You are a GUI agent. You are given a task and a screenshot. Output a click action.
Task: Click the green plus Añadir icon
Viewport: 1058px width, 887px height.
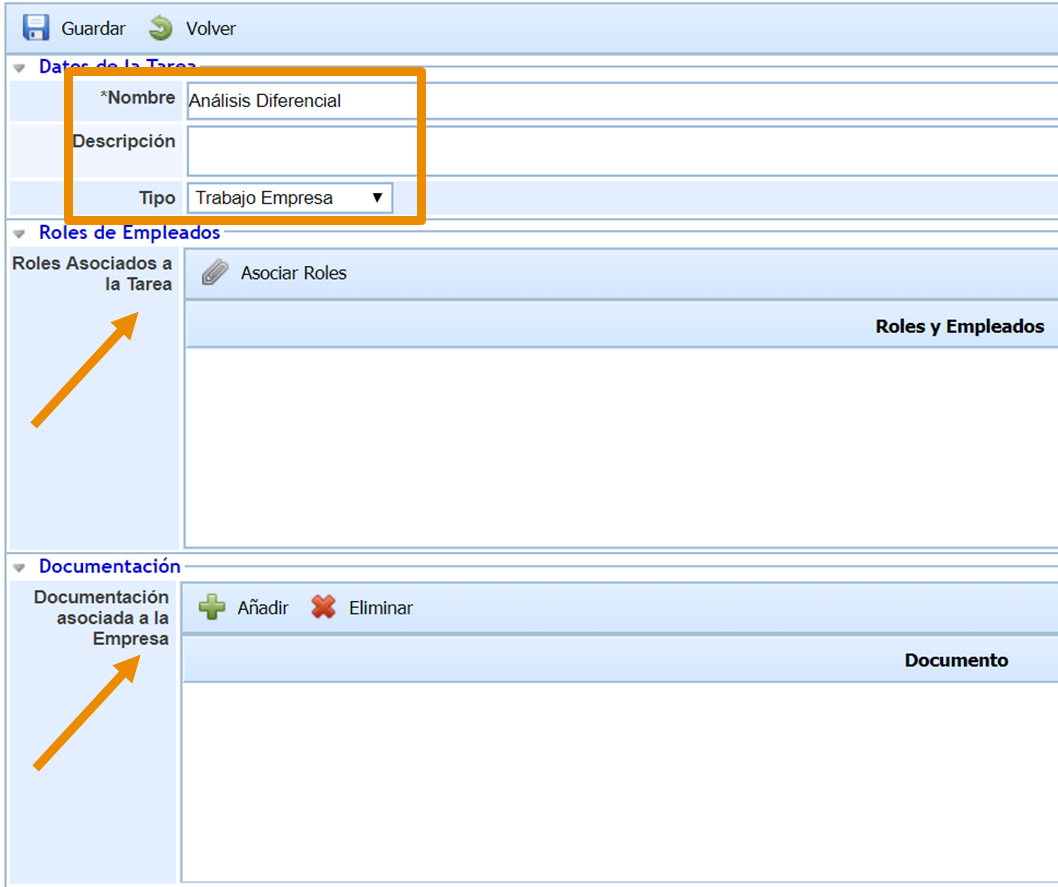212,607
